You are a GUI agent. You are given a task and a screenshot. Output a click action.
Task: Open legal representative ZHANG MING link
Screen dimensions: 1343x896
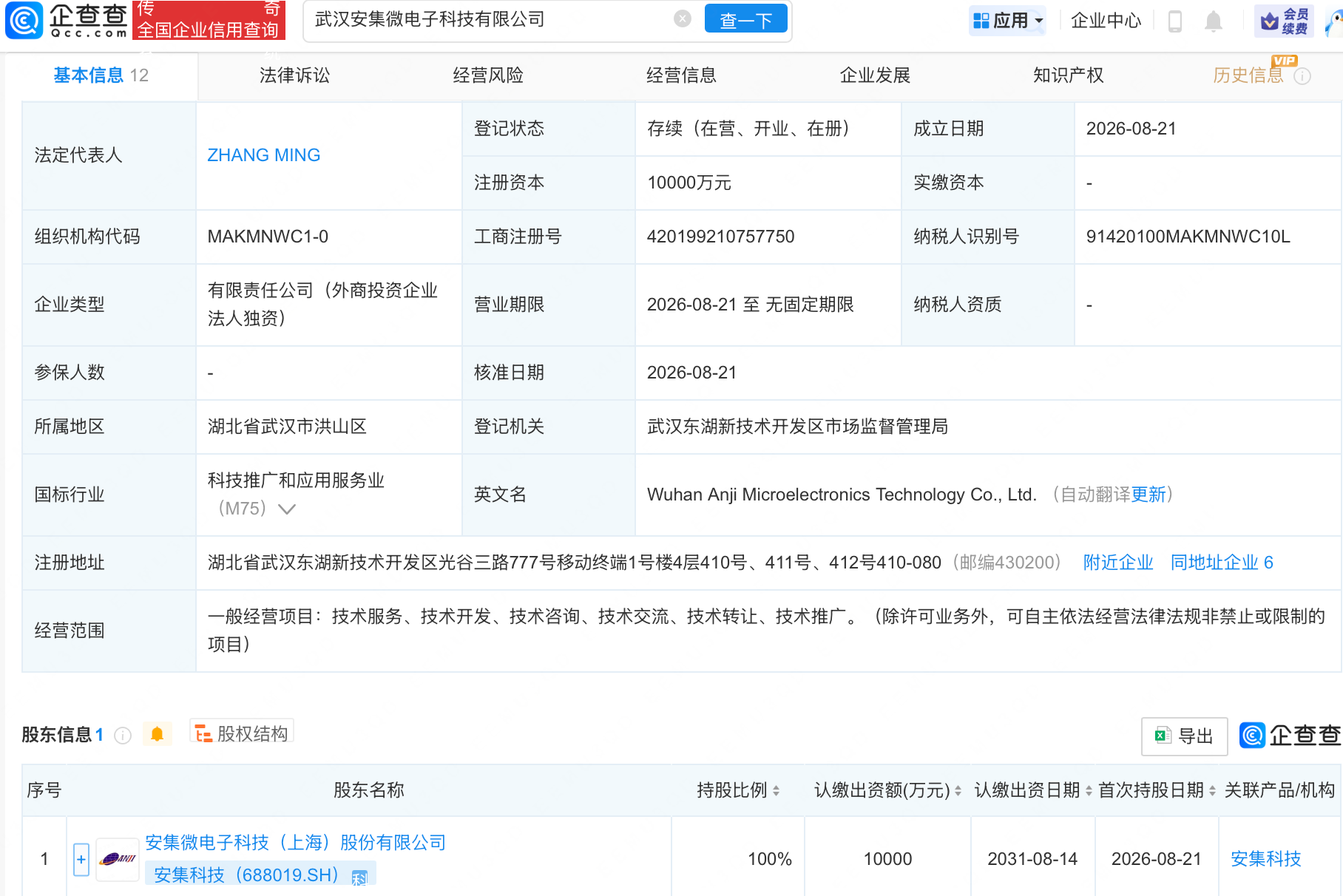tap(263, 155)
